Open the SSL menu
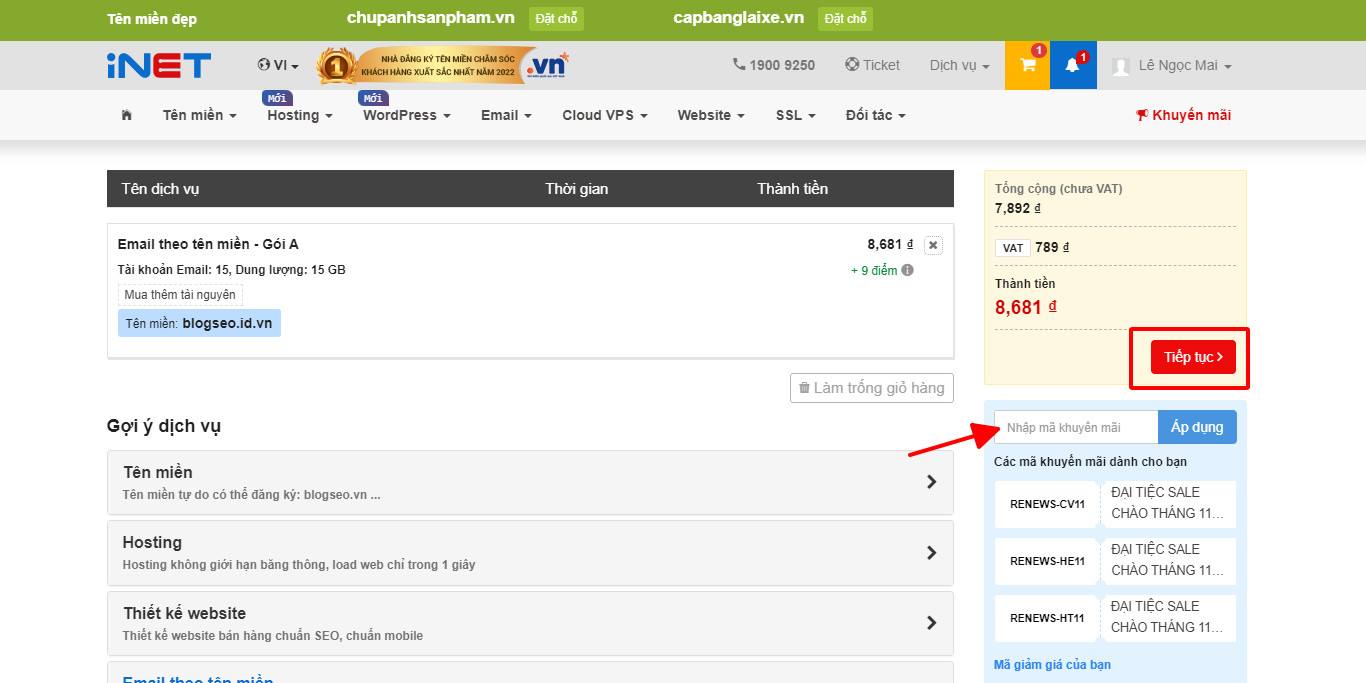This screenshot has width=1366, height=683. click(x=796, y=115)
